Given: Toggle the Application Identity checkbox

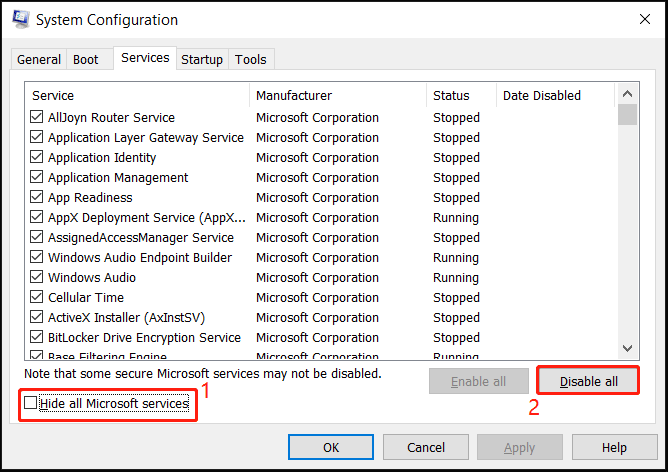Looking at the screenshot, I should 37,158.
